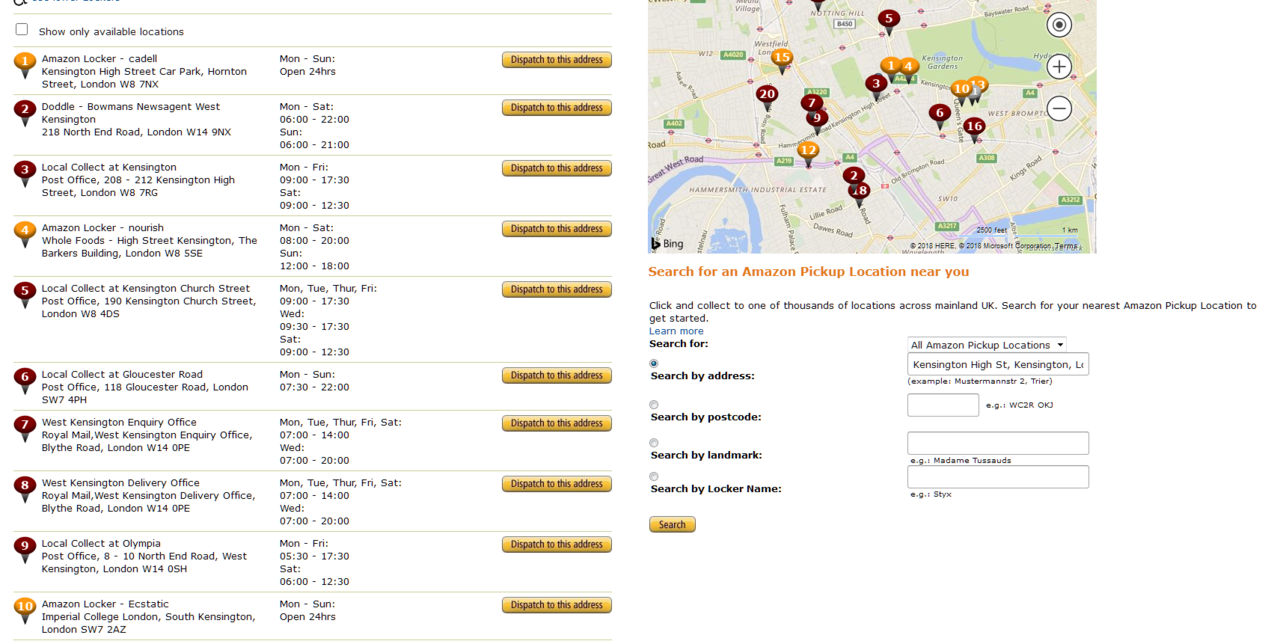
Task: Click list marker 3 beside Local Collect at Kensington
Action: point(25,173)
